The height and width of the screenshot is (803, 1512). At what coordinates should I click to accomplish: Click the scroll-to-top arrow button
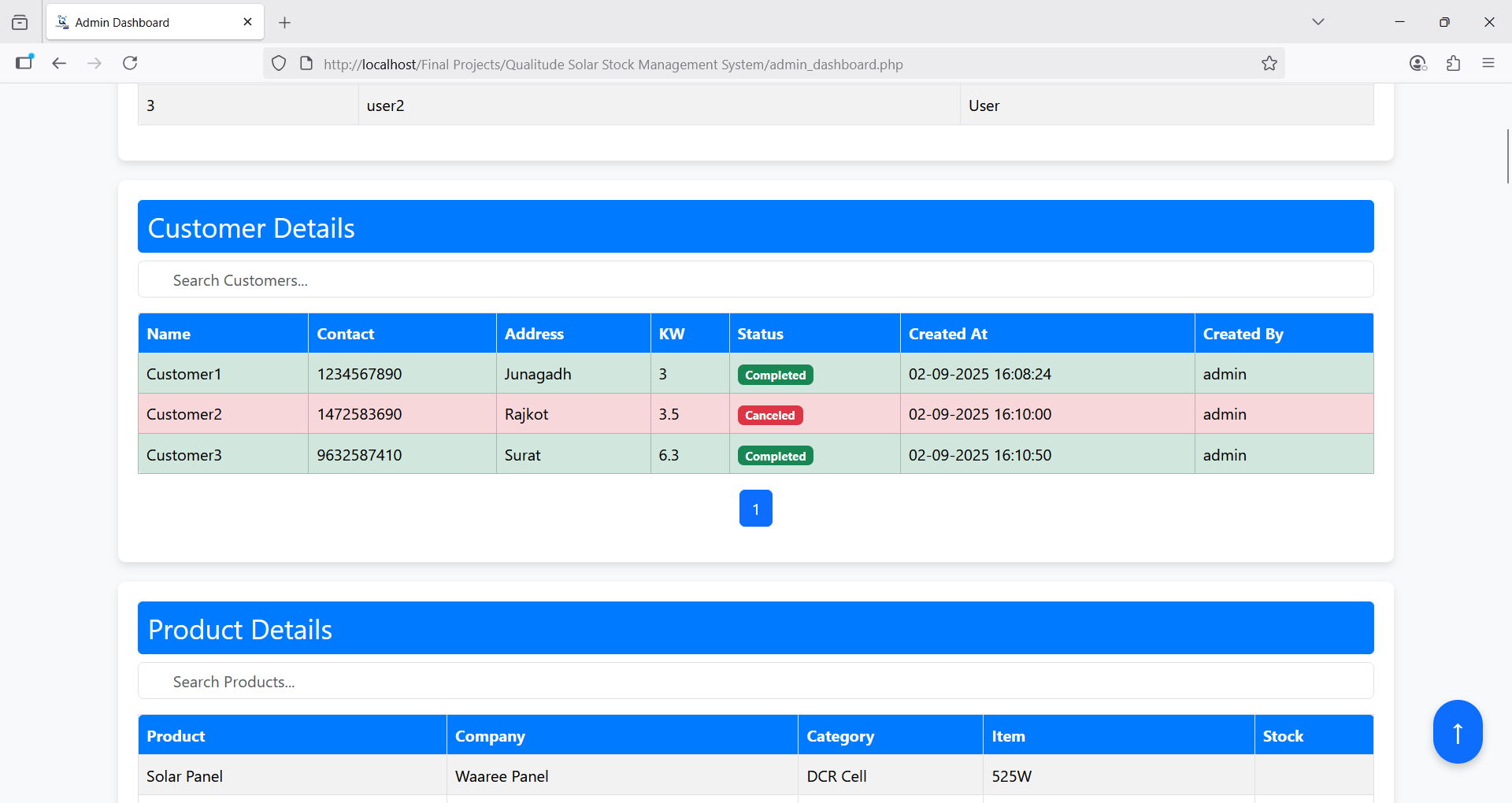tap(1457, 731)
